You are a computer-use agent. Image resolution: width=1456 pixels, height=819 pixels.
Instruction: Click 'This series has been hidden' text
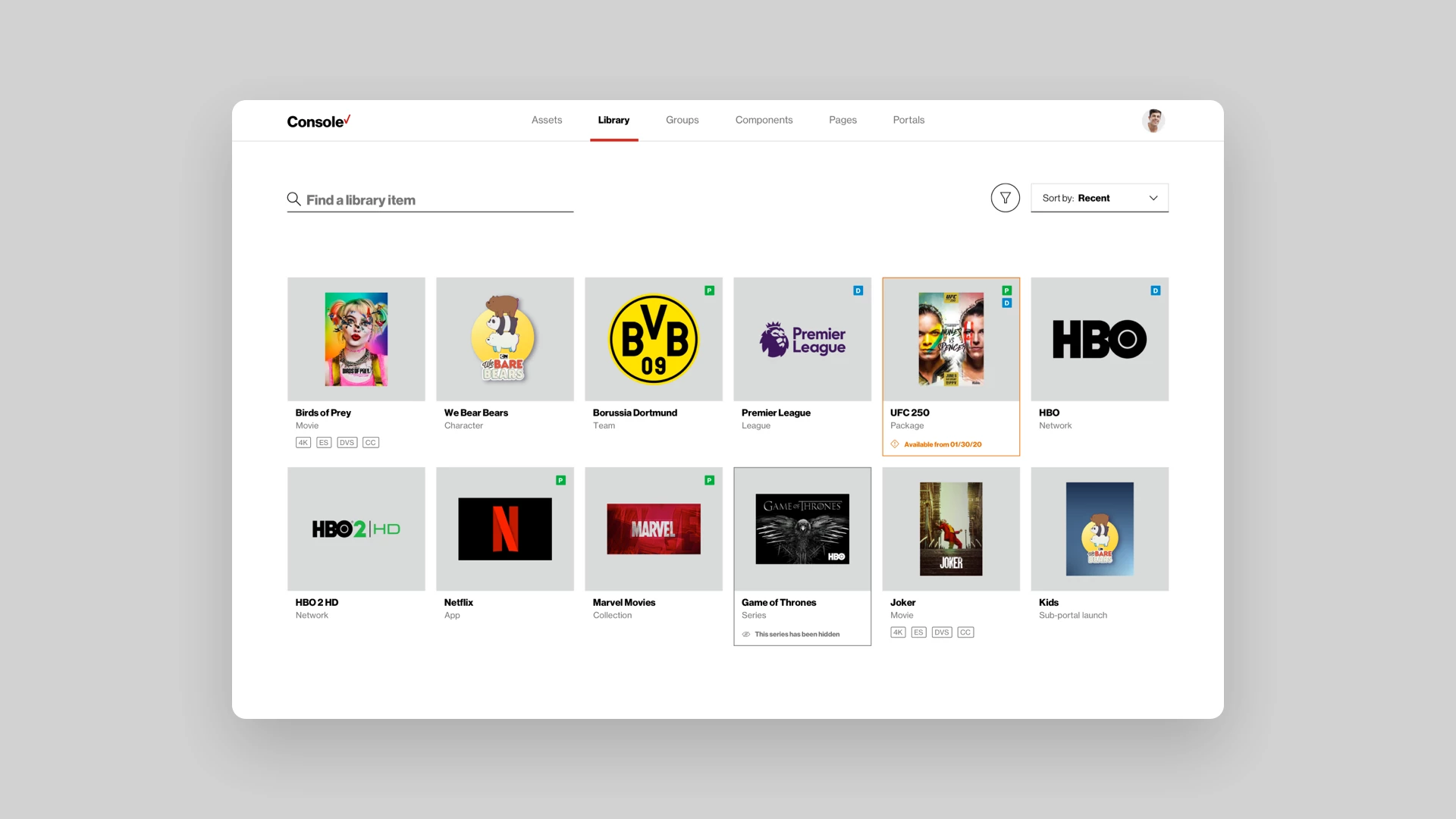point(797,634)
